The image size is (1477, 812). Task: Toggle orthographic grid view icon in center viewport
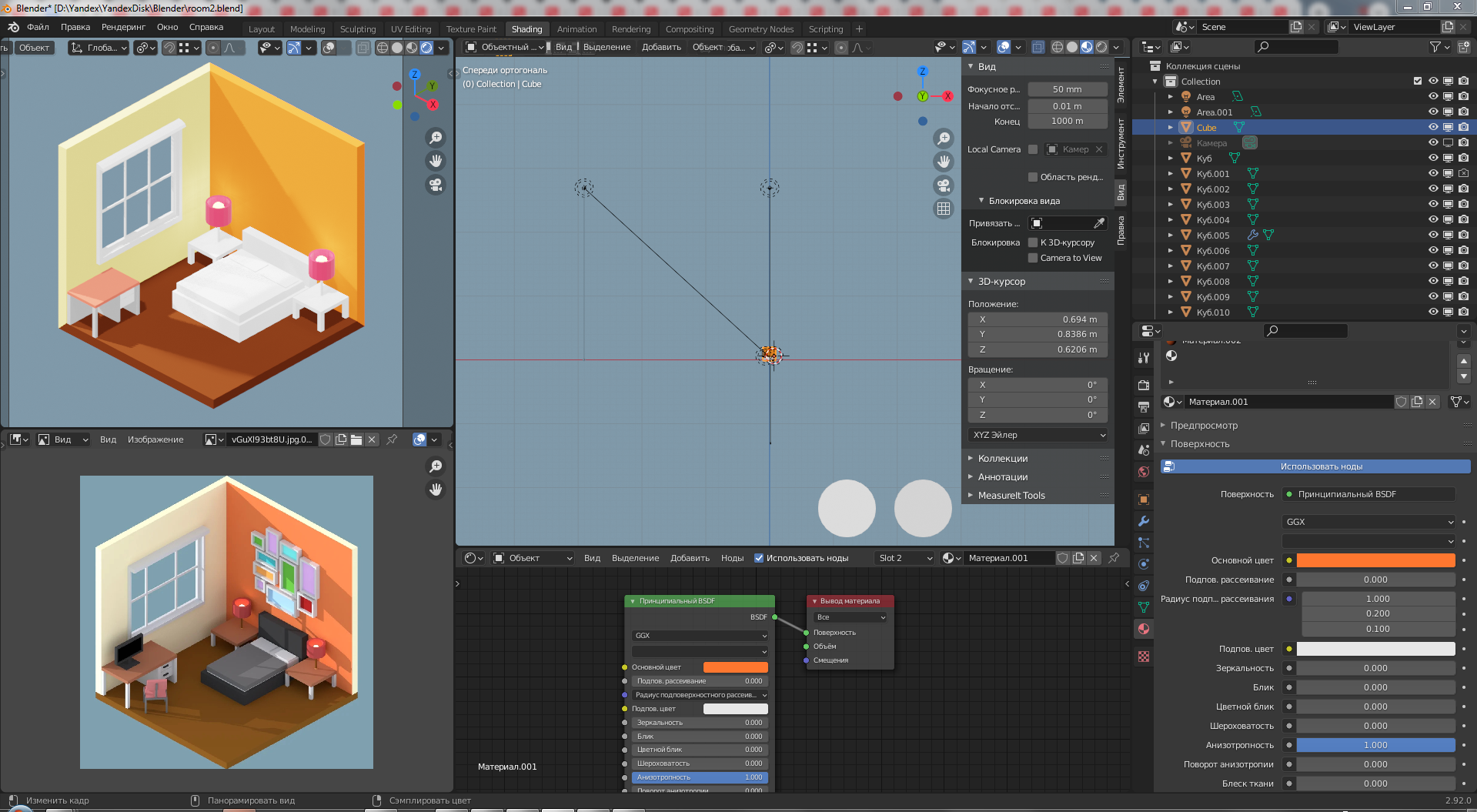944,209
